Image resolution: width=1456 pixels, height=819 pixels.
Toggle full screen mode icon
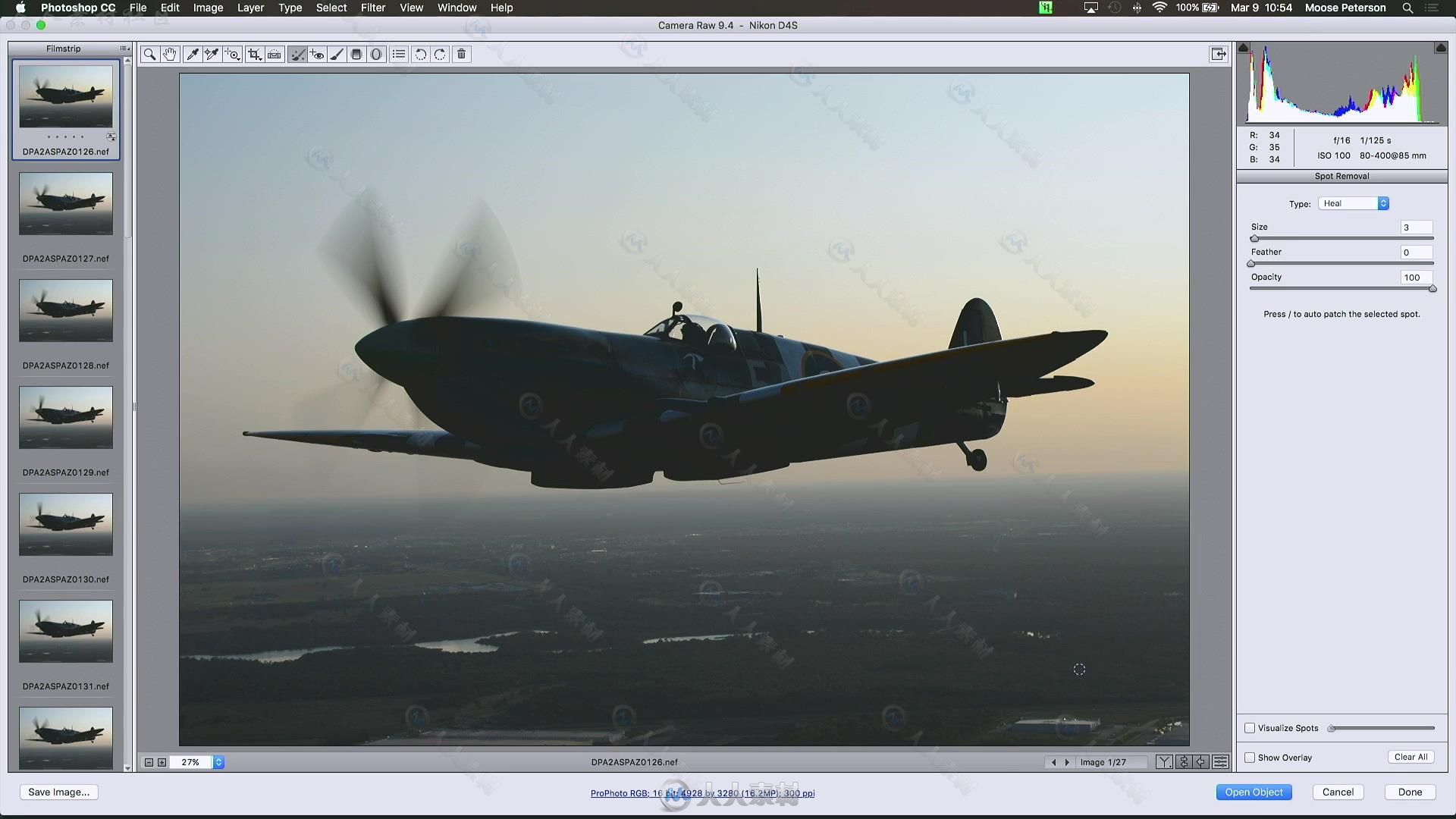1219,55
